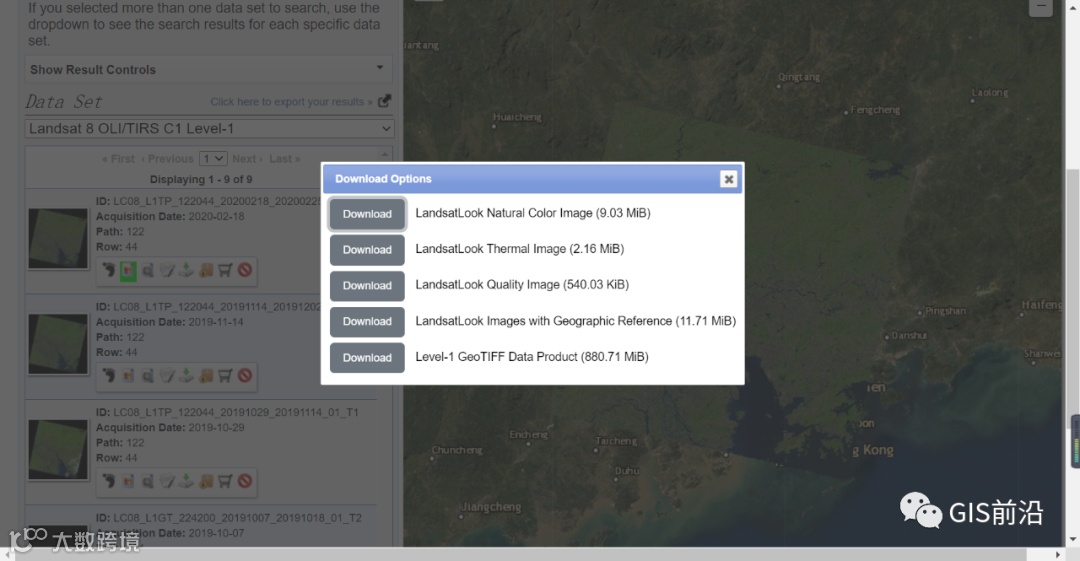The image size is (1080, 561).
Task: Click Huaicheng label on the map
Action: click(x=517, y=117)
